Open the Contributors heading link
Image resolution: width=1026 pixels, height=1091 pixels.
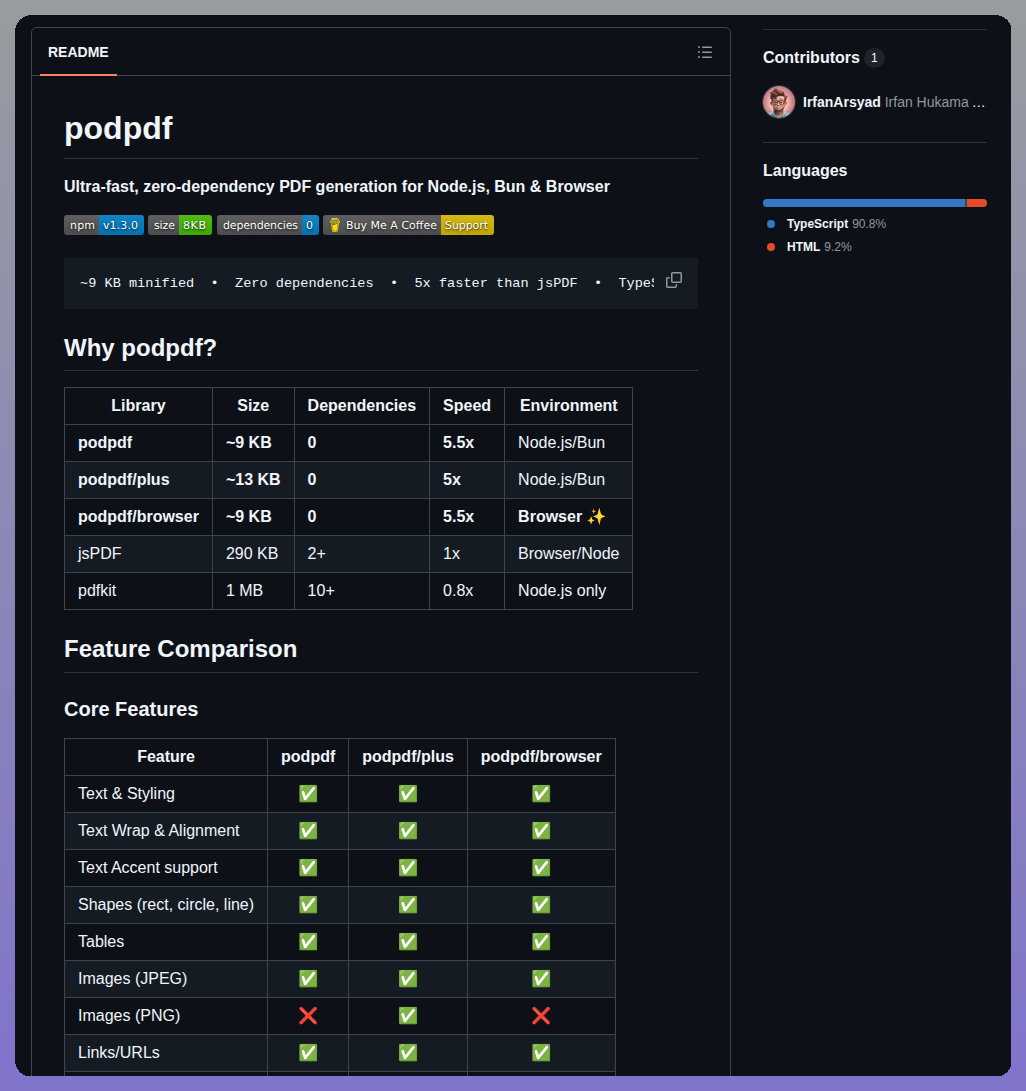tap(811, 58)
